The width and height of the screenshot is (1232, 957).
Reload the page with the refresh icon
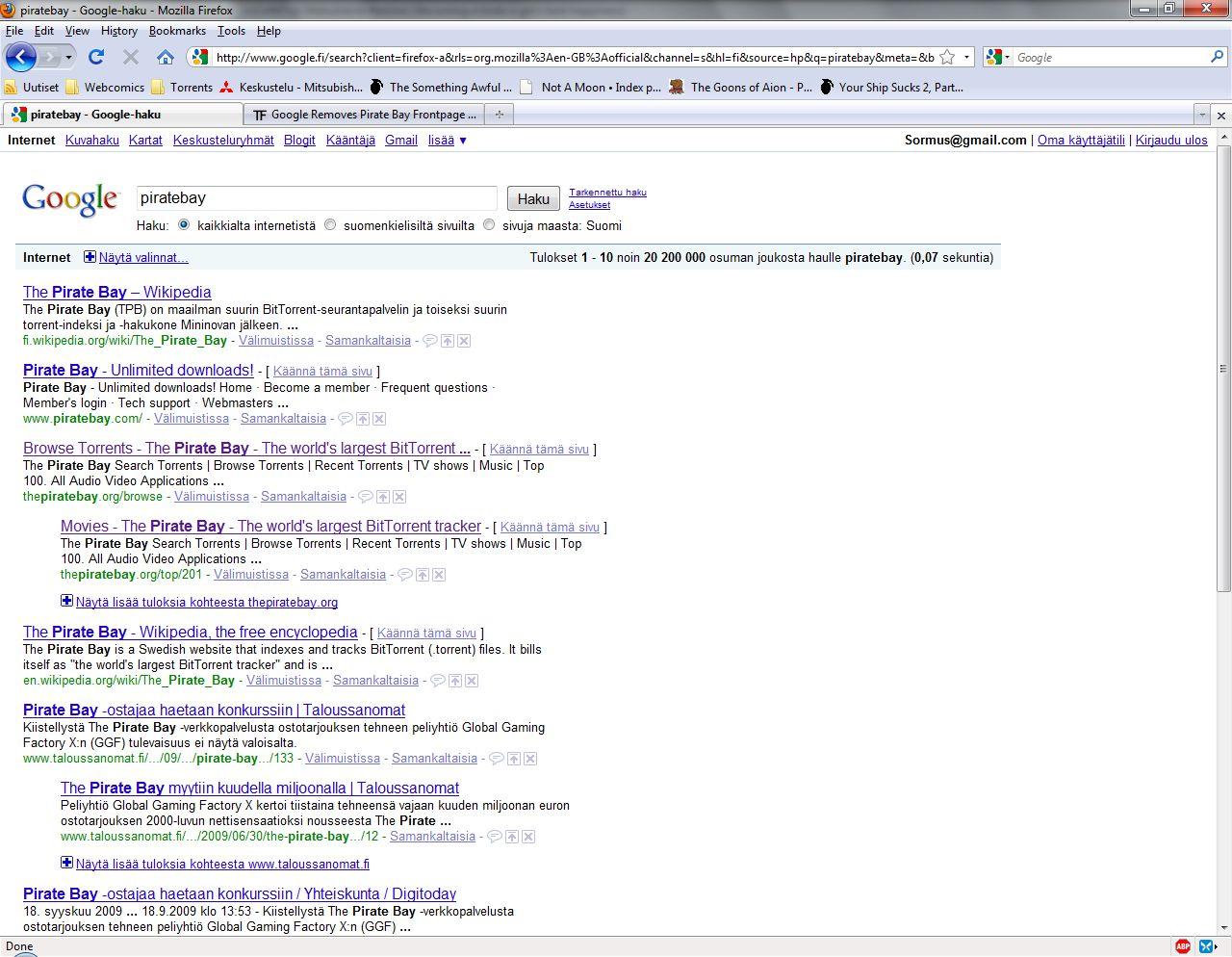pos(95,57)
